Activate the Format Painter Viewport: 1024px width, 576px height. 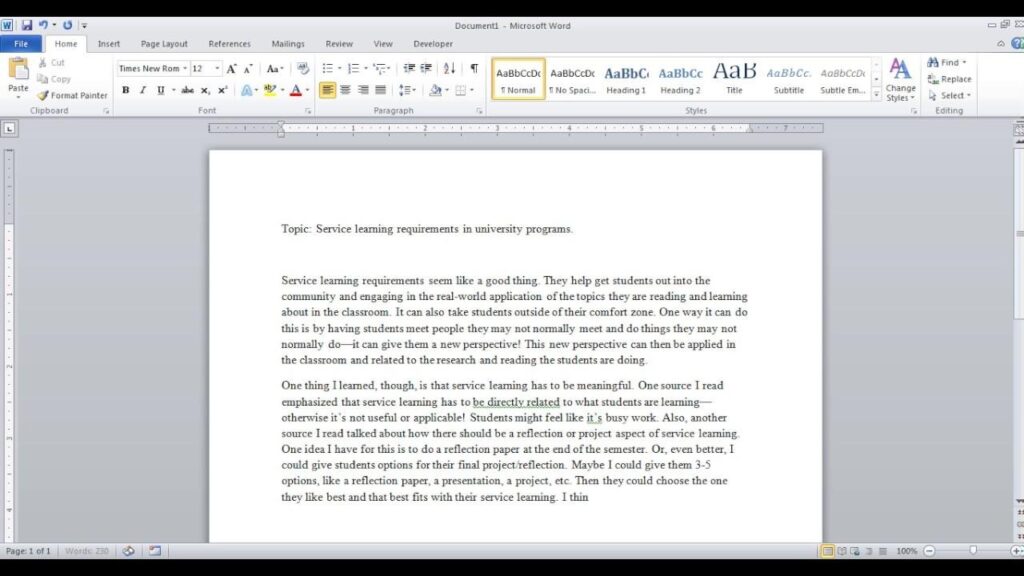[x=72, y=95]
